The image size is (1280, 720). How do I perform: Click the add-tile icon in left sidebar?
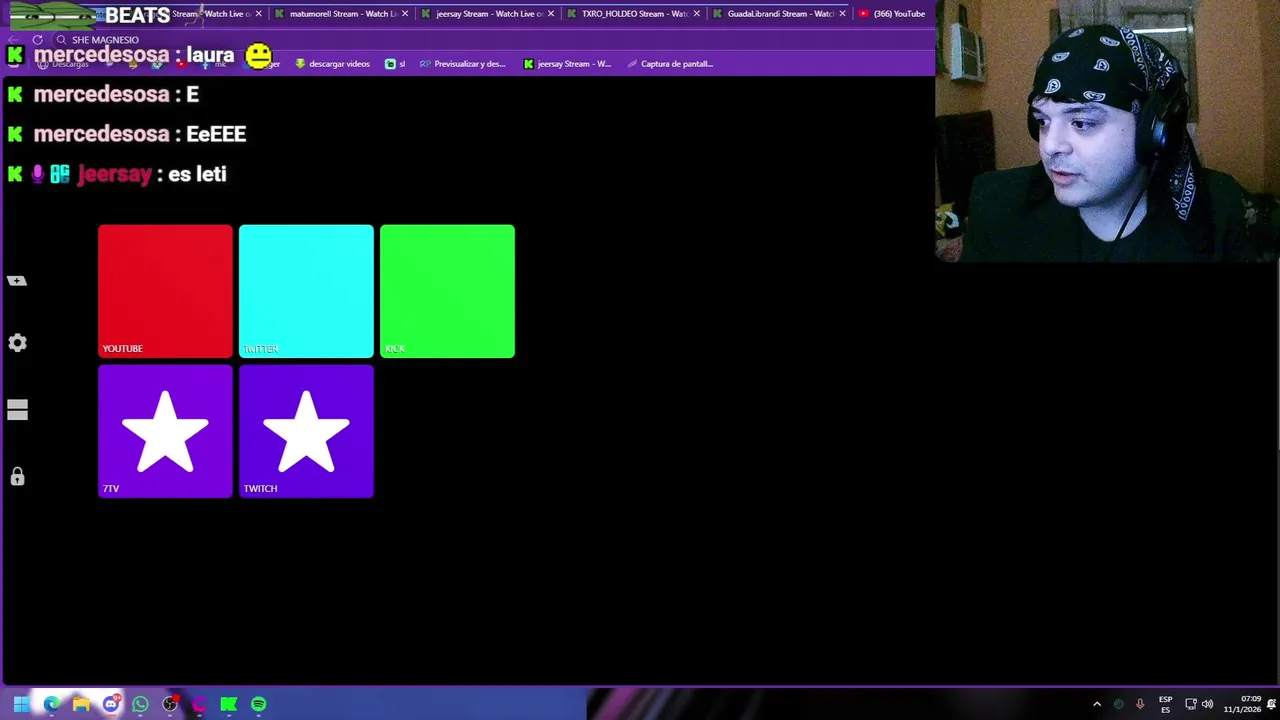[x=17, y=280]
